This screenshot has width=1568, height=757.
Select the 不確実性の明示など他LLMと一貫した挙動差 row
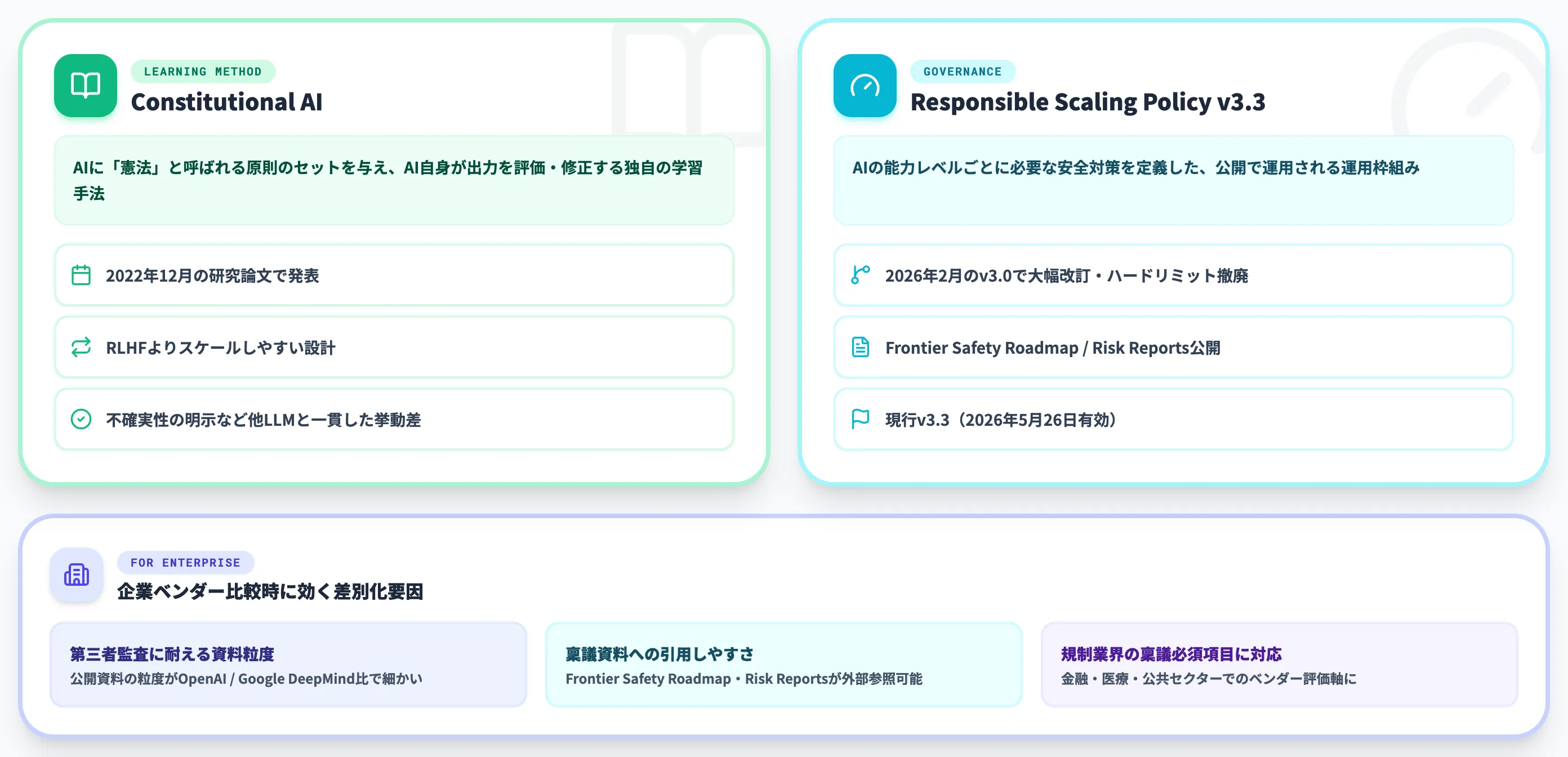[x=394, y=419]
